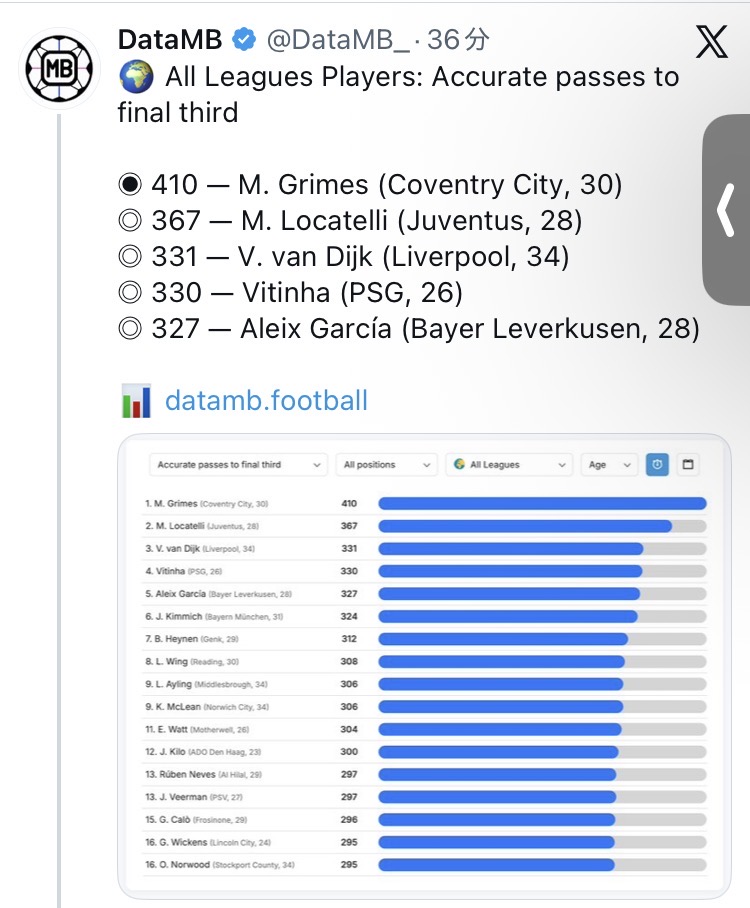The image size is (750, 908).
Task: Click the calendar icon button
Action: pyautogui.click(x=687, y=465)
